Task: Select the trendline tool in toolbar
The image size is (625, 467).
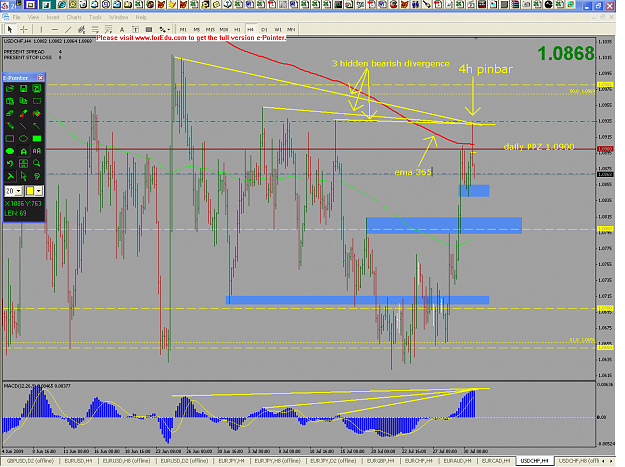Action: click(68, 29)
